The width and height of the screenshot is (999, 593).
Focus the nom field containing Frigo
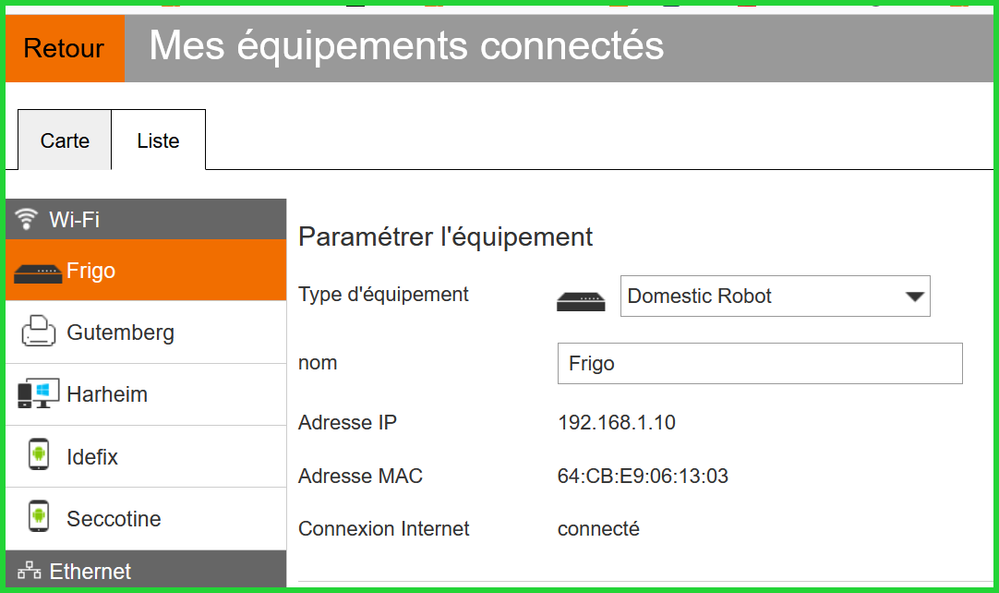point(759,364)
